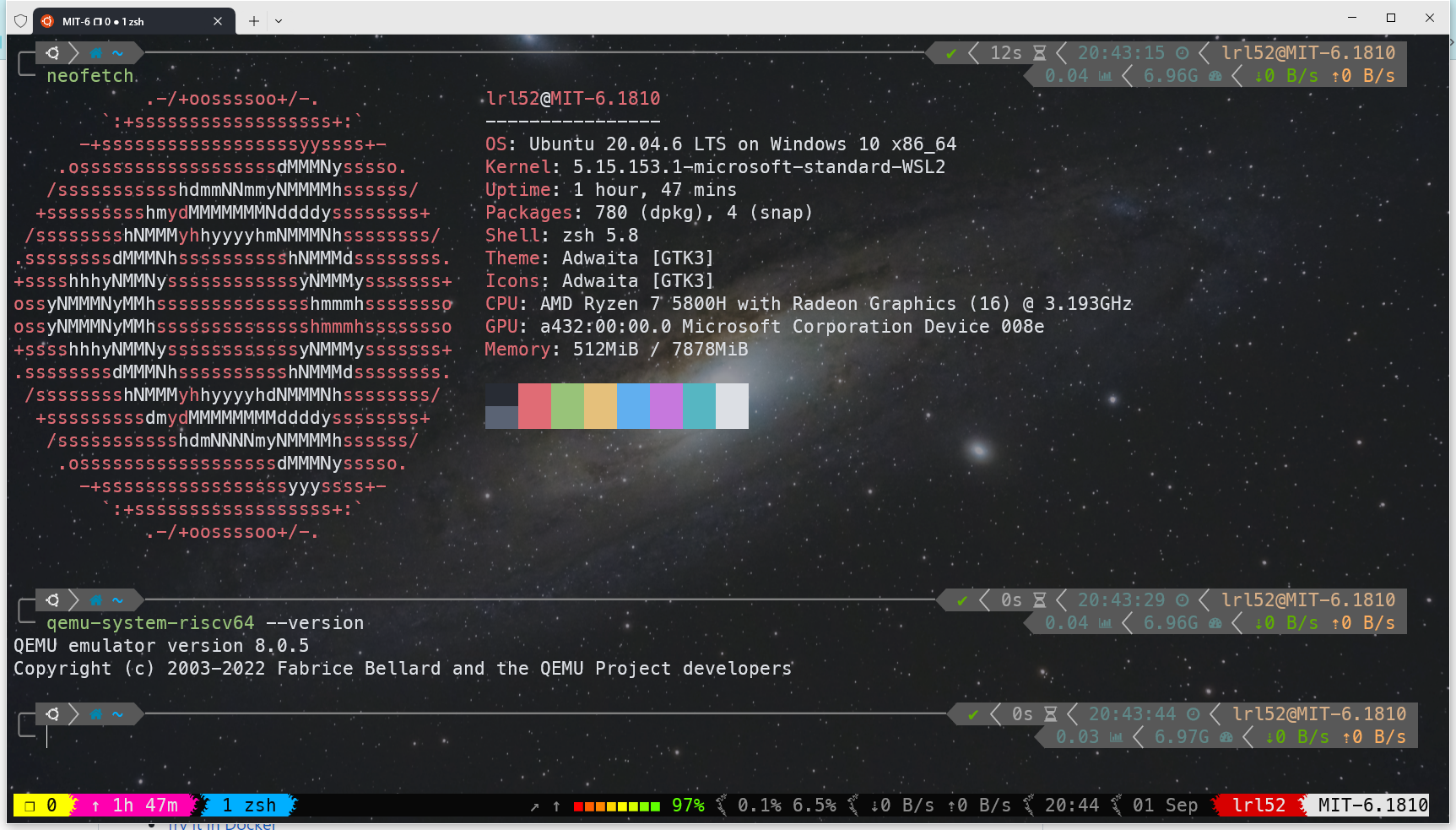1456x830 pixels.
Task: Close the MIT-6 zsh tab
Action: pyautogui.click(x=218, y=21)
